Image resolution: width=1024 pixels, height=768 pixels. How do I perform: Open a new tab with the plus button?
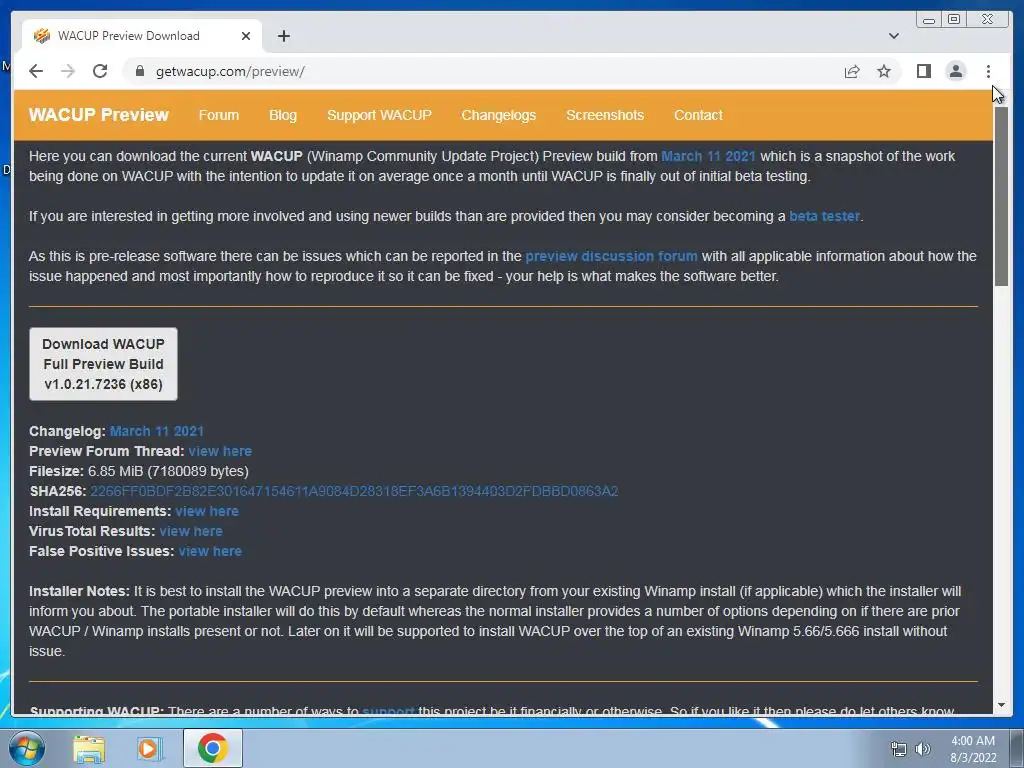[283, 36]
